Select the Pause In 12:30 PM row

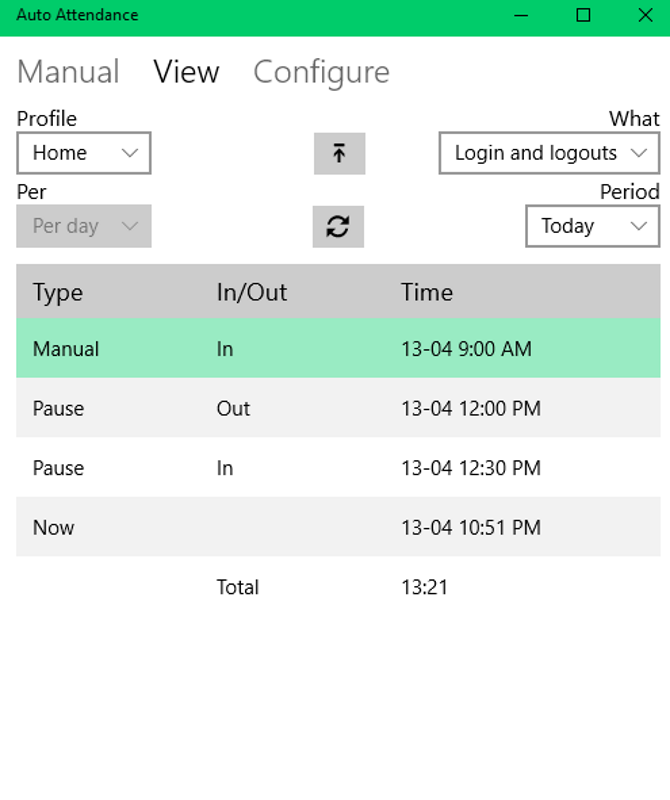coord(338,468)
